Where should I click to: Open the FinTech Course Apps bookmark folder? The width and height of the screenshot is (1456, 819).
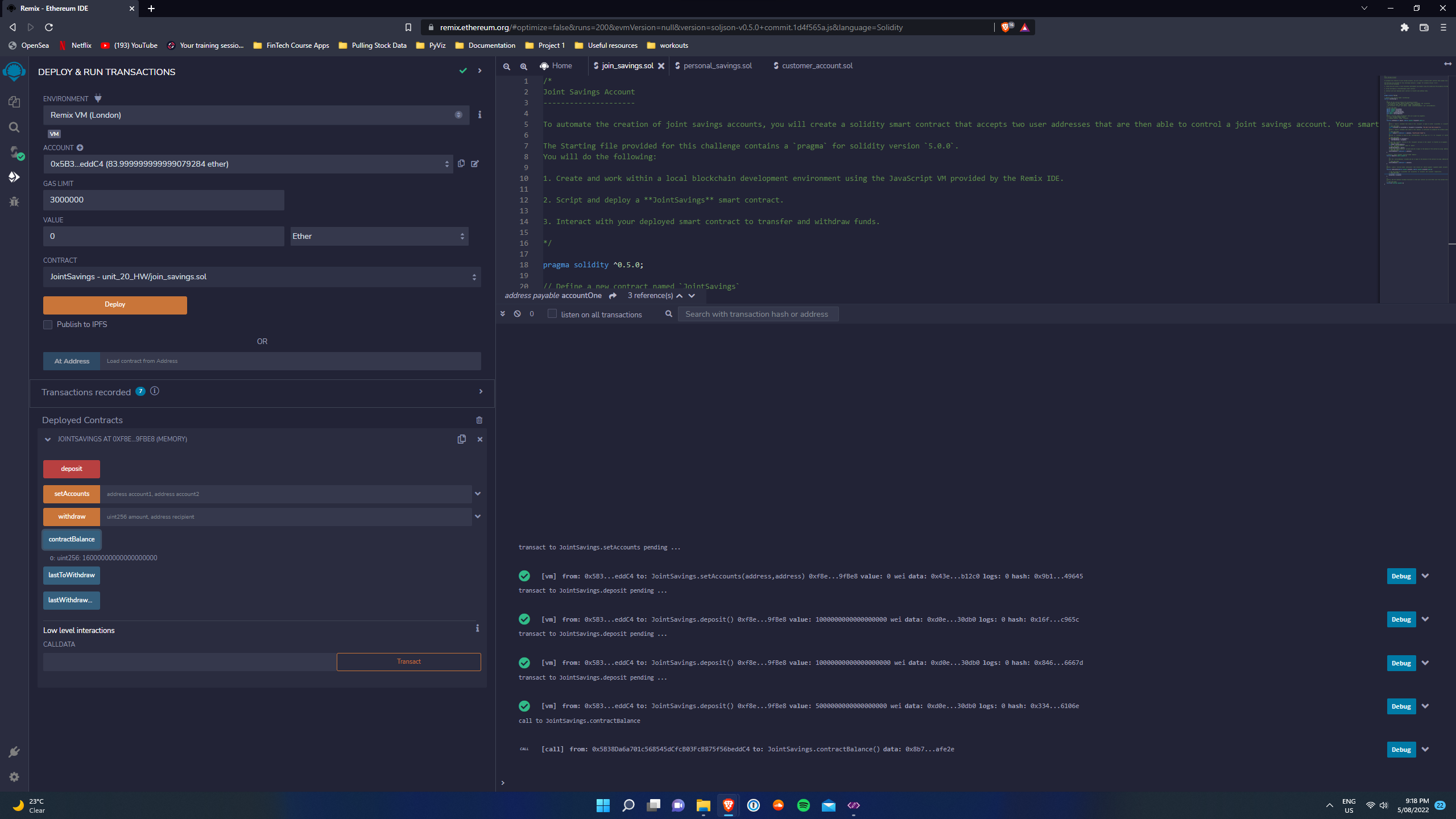(x=291, y=45)
